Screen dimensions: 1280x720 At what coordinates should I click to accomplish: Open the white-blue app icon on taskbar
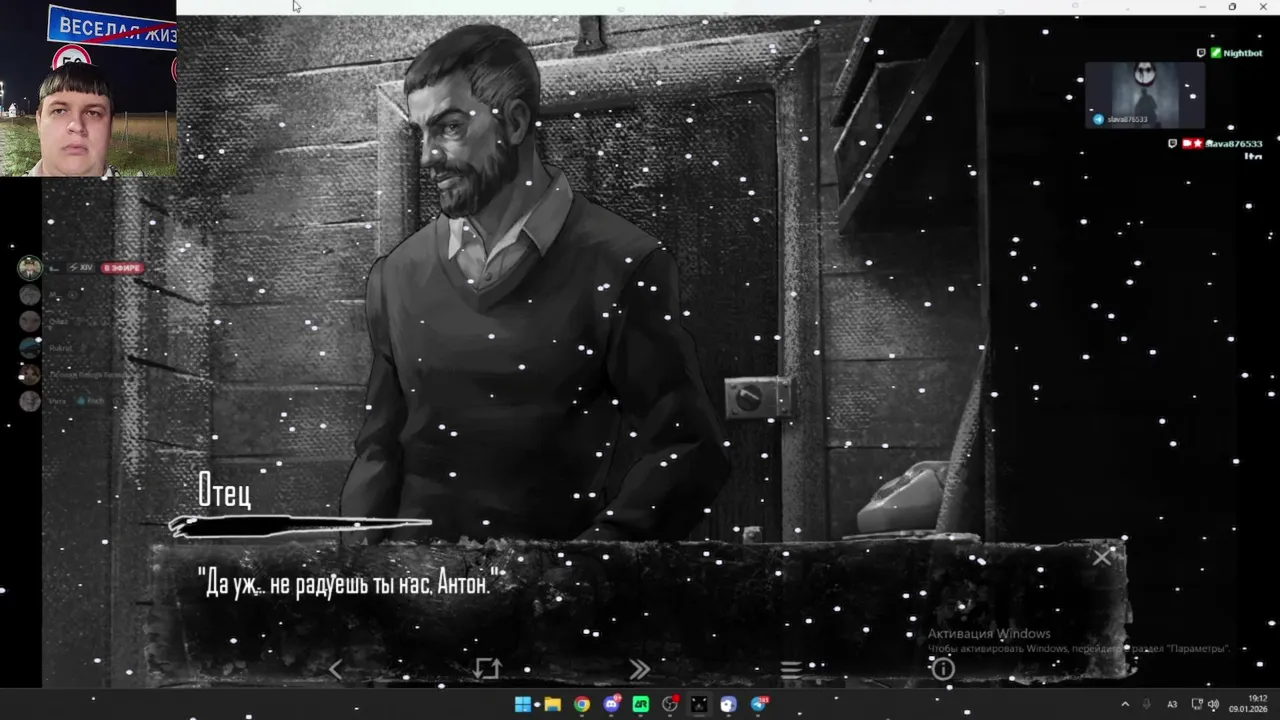pyautogui.click(x=729, y=704)
